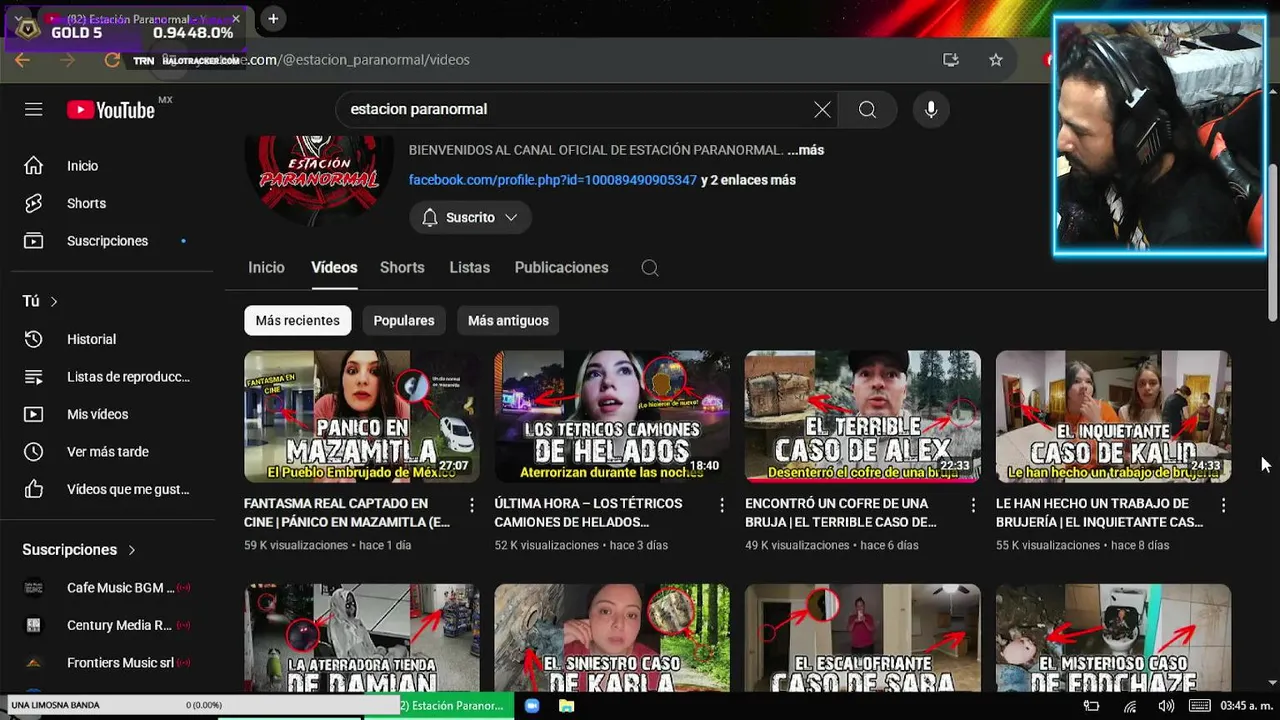Select the Más recientes filter chip

(x=297, y=321)
